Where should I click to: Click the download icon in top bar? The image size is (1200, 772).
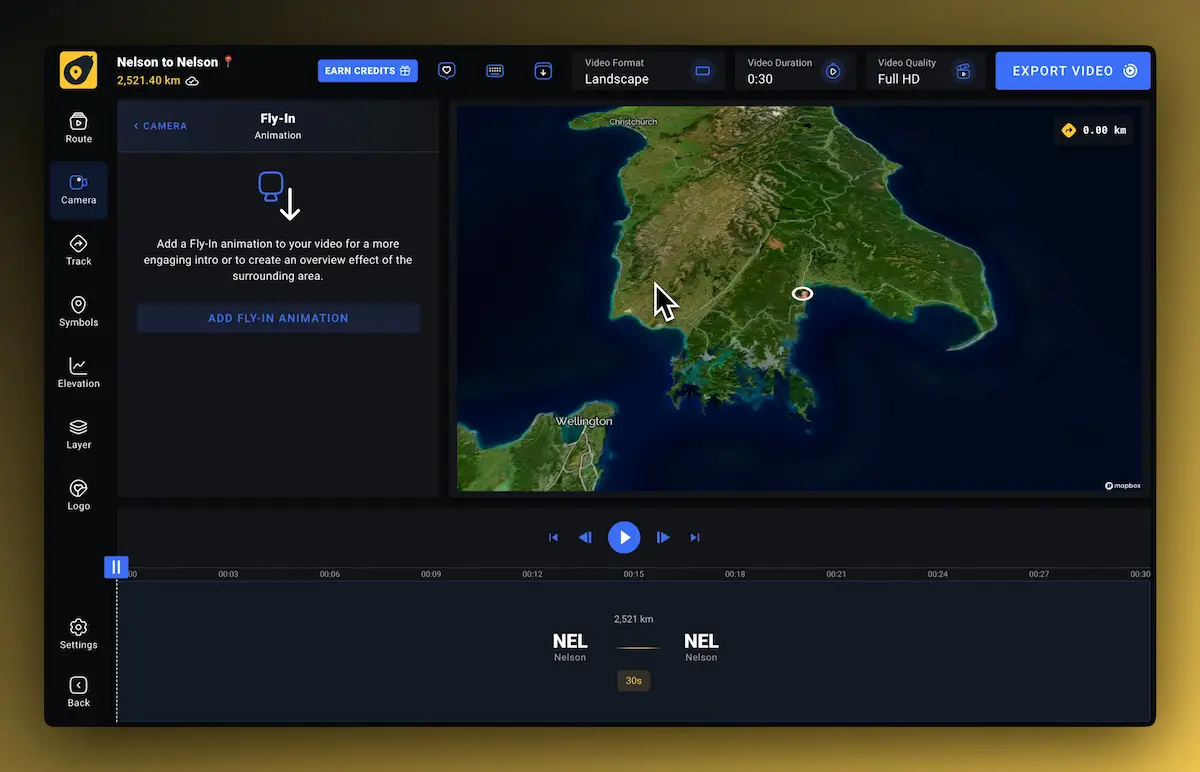(543, 71)
